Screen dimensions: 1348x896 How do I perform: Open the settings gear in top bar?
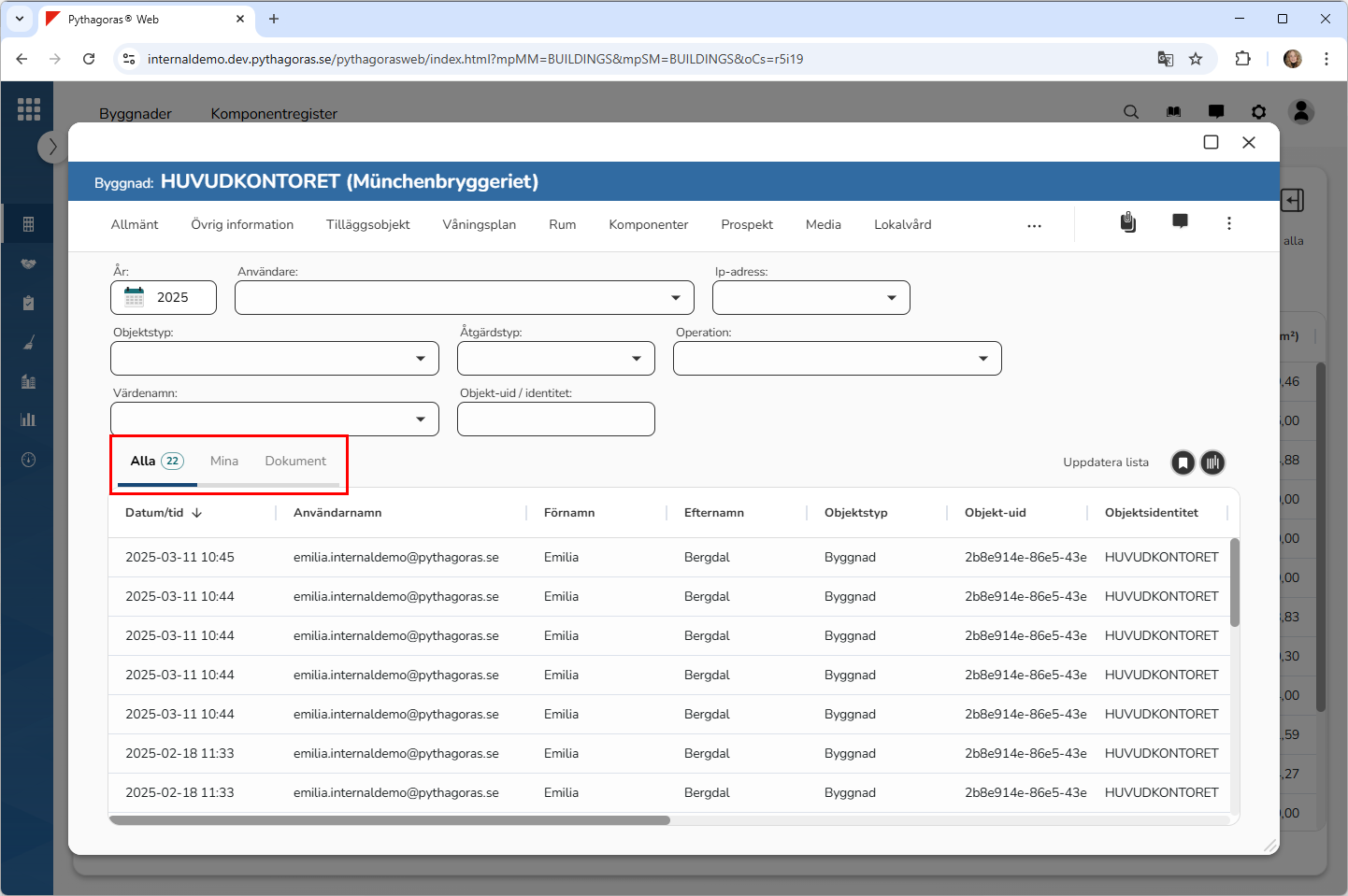pyautogui.click(x=1258, y=112)
